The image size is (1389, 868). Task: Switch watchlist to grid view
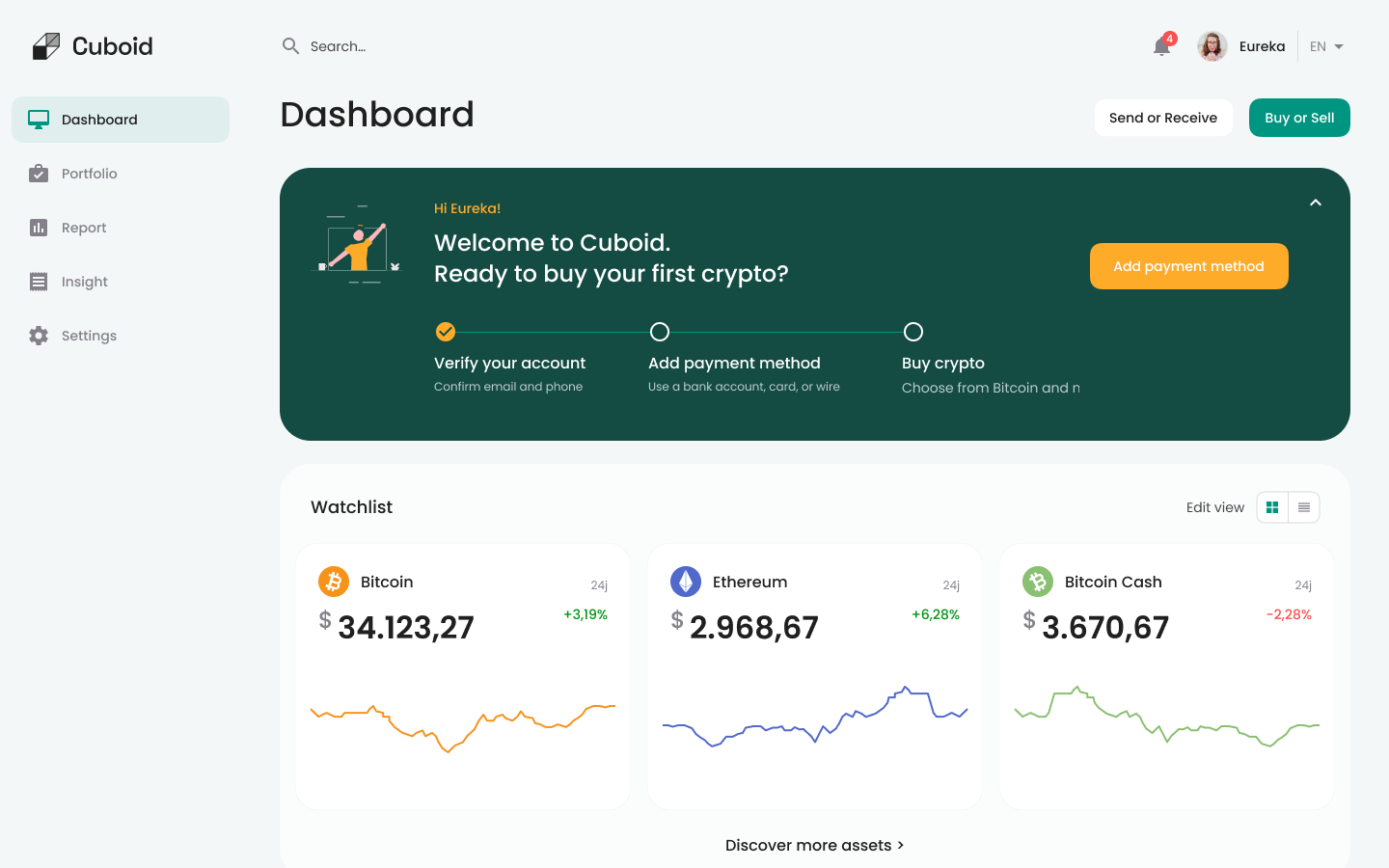[x=1272, y=506]
